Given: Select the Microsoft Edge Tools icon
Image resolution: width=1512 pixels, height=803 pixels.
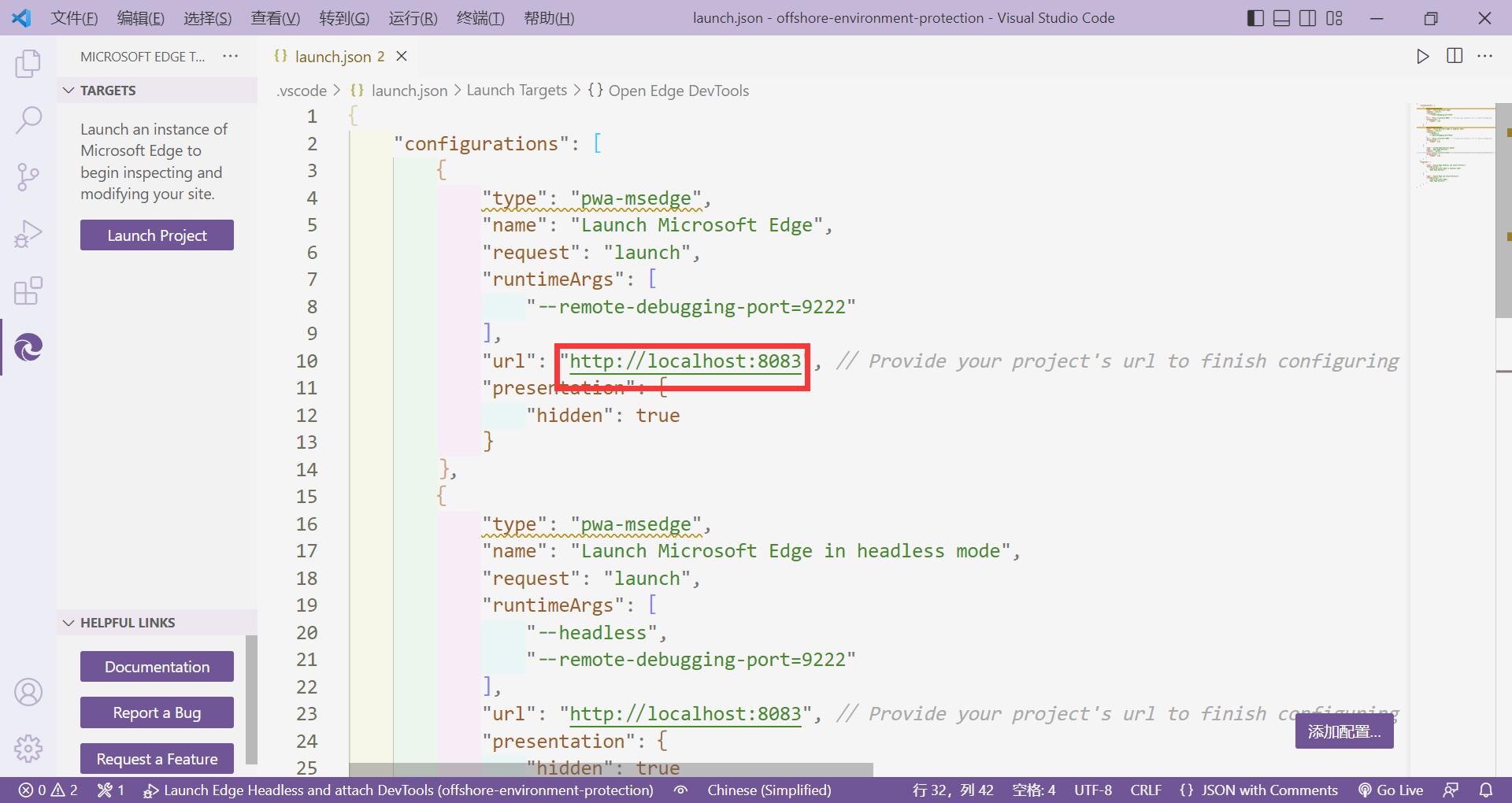Looking at the screenshot, I should click(28, 347).
